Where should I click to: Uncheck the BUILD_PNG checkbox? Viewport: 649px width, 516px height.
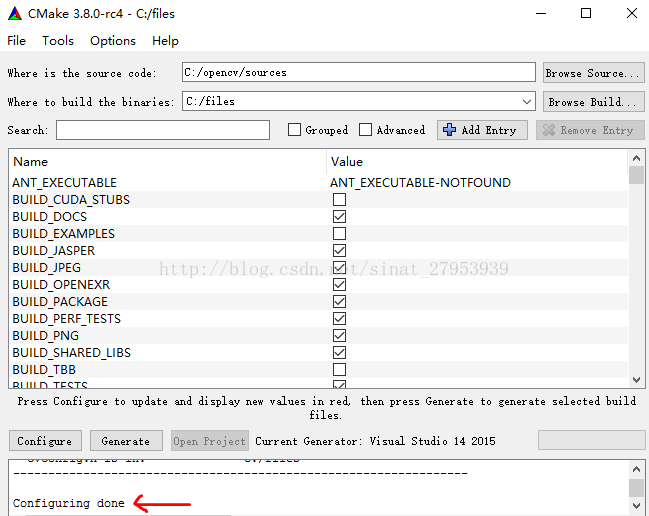339,335
